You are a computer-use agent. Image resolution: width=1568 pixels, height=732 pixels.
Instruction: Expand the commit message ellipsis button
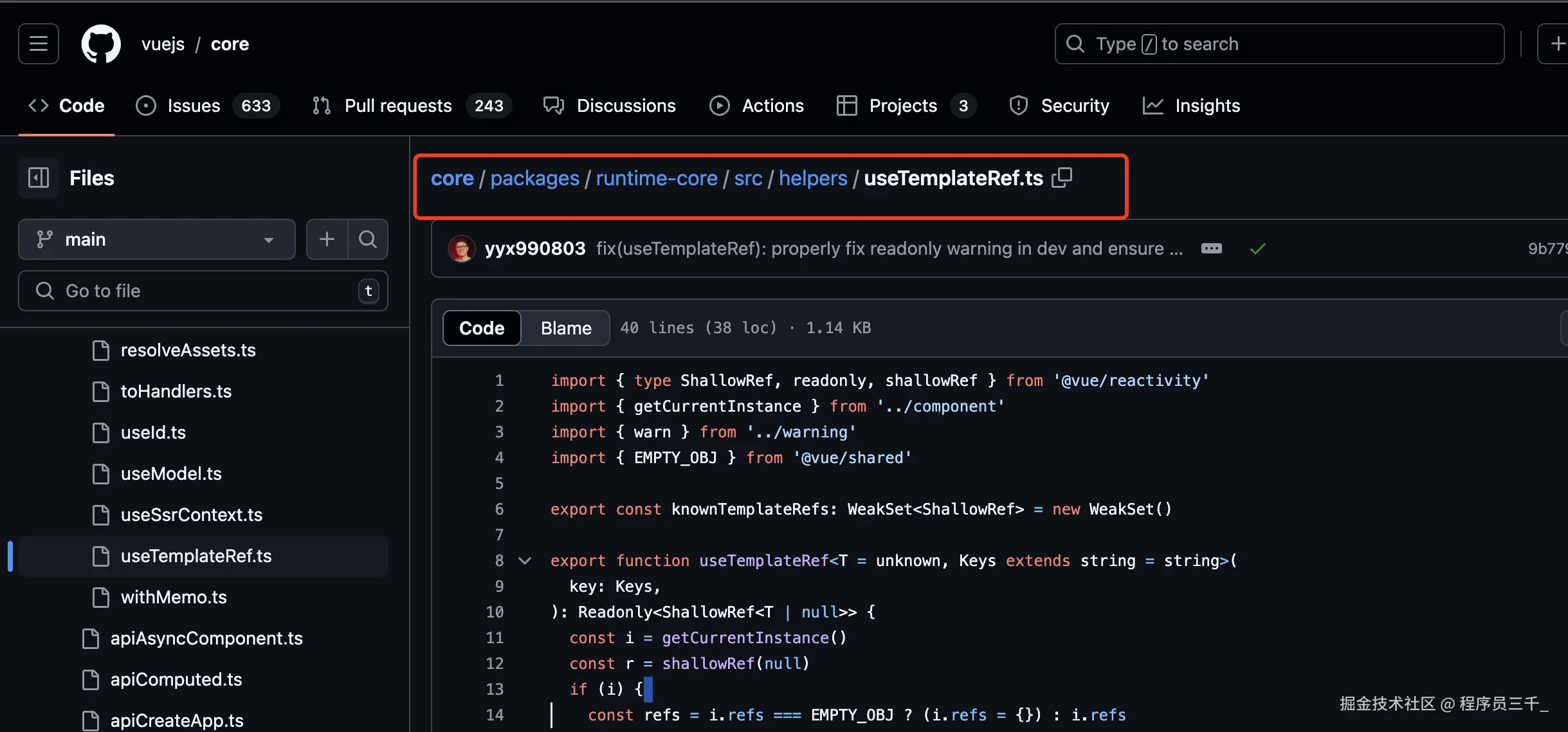(1211, 249)
